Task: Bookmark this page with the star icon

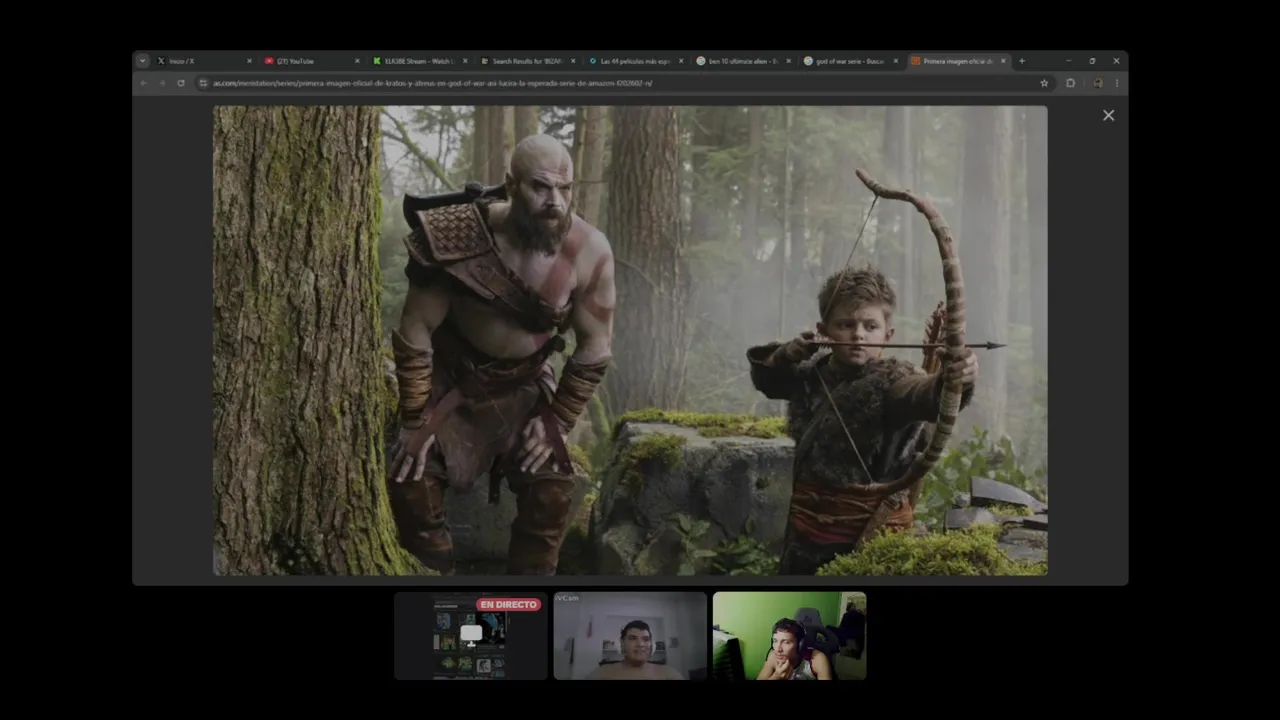Action: (x=1044, y=83)
